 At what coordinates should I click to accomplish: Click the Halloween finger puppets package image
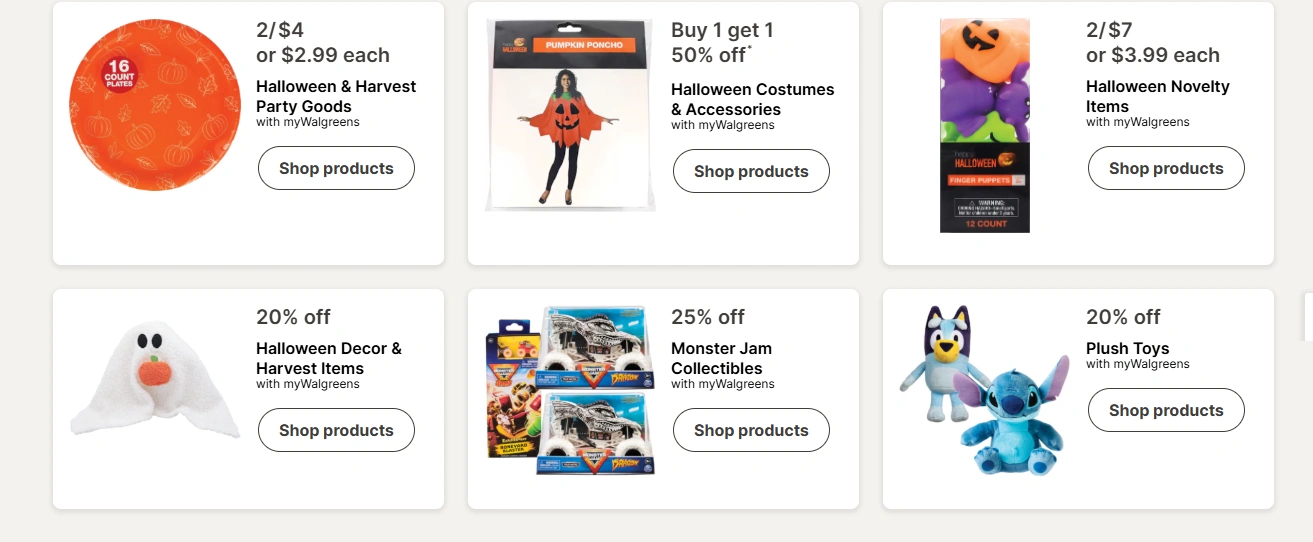pyautogui.click(x=984, y=126)
